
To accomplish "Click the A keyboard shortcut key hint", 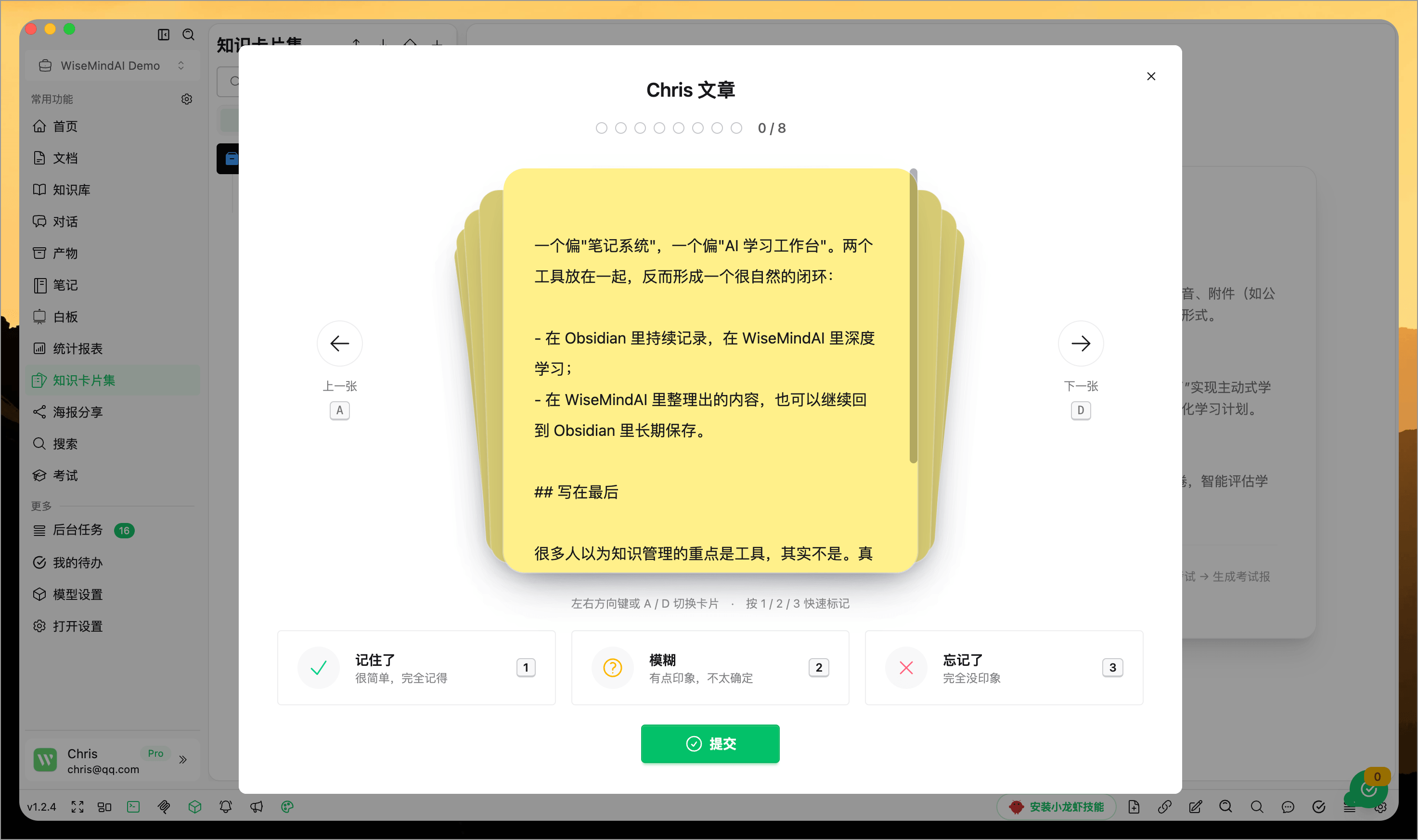I will (x=339, y=410).
